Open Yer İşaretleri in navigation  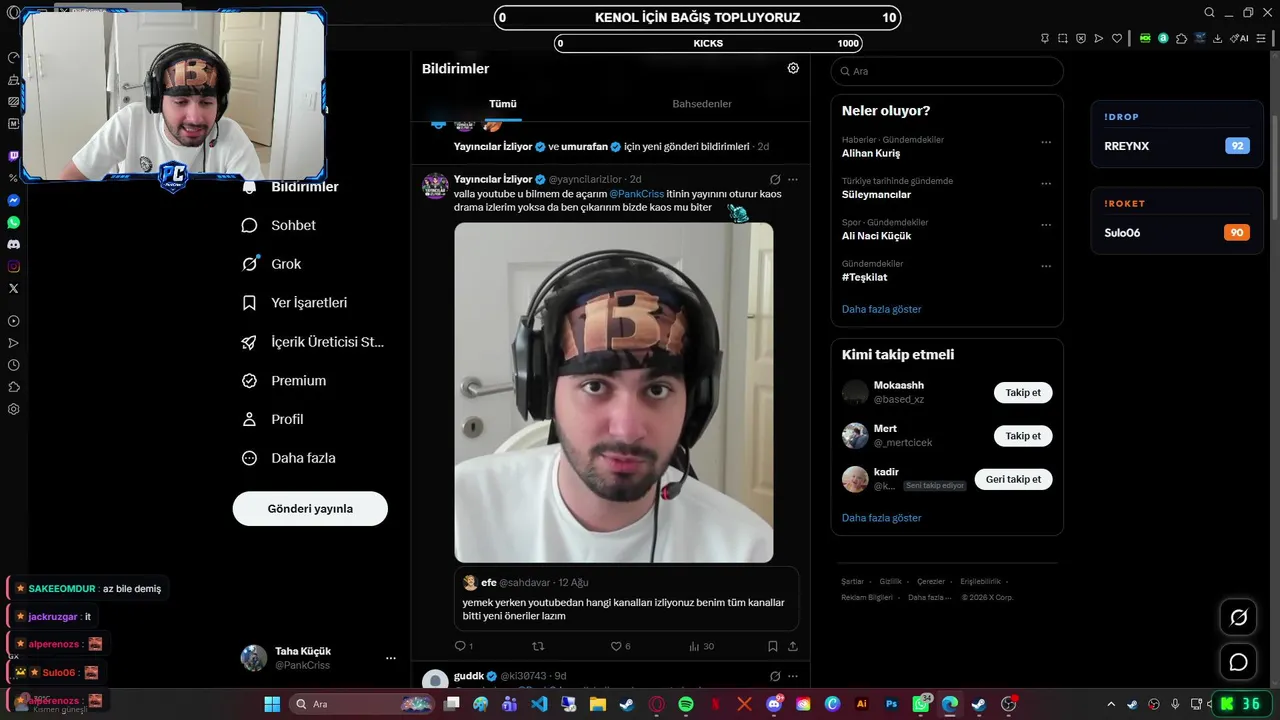click(x=295, y=302)
